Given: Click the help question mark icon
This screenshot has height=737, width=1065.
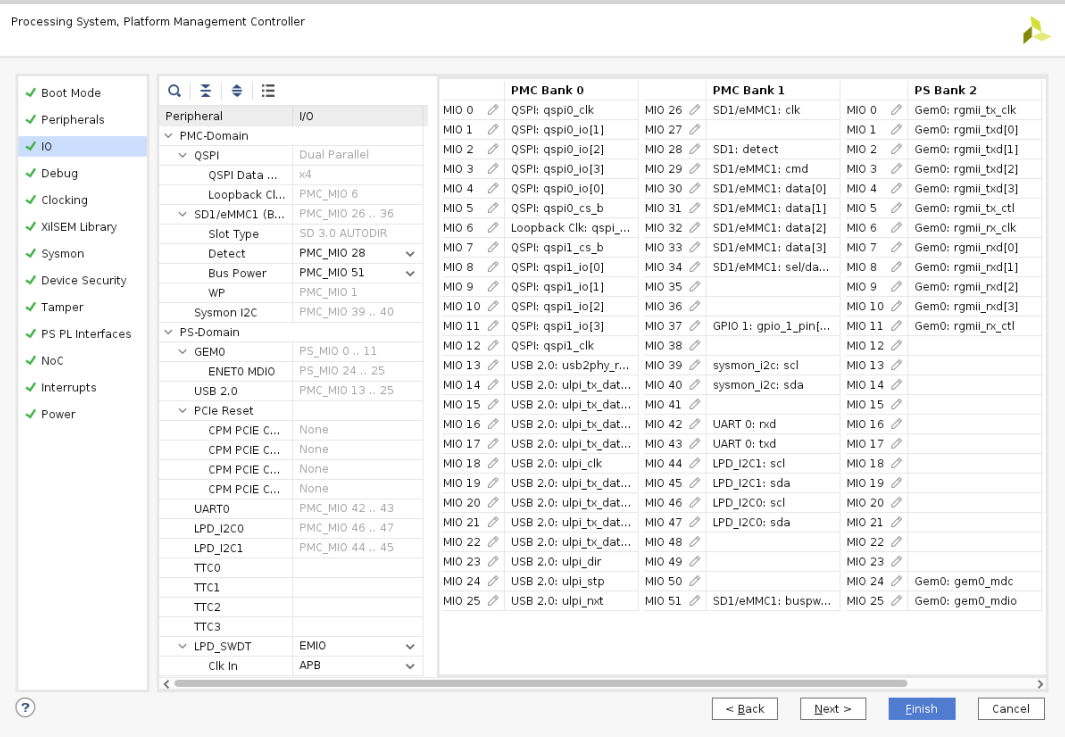Looking at the screenshot, I should click(x=26, y=707).
